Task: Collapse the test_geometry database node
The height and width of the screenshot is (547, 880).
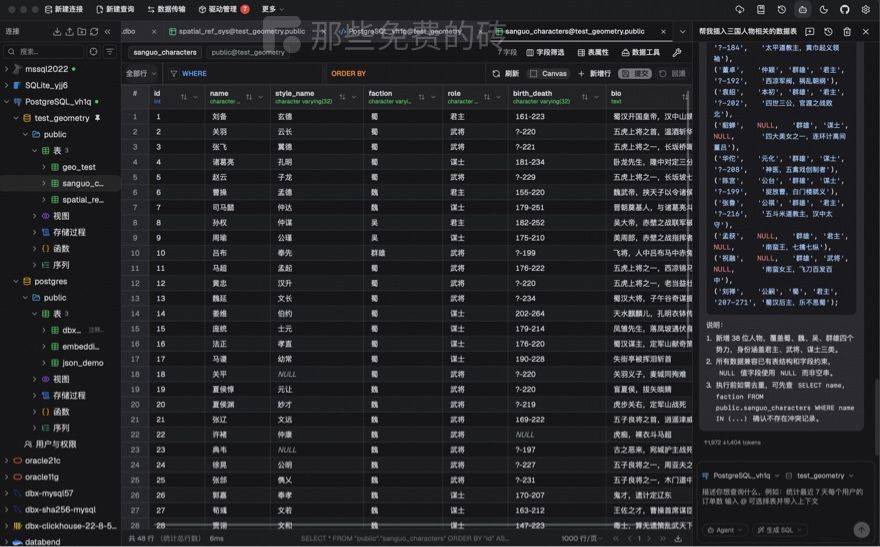Action: (16, 118)
